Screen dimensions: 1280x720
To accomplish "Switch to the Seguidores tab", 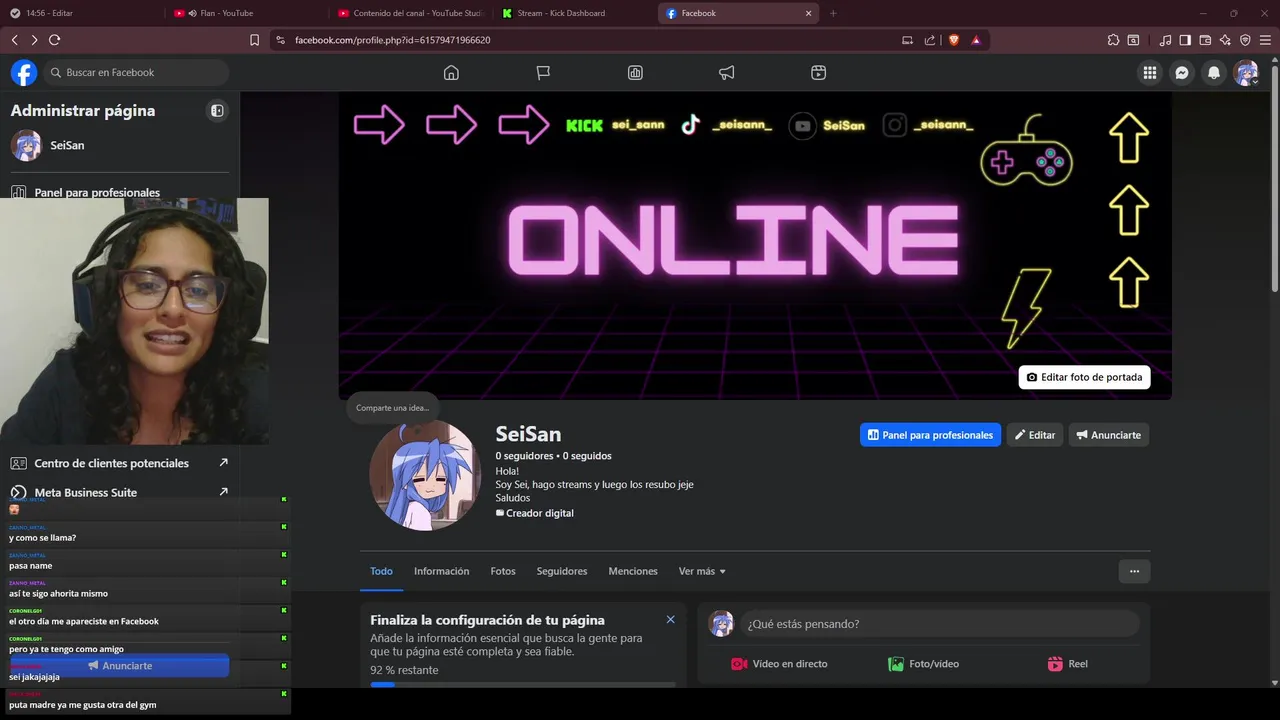I will click(562, 571).
